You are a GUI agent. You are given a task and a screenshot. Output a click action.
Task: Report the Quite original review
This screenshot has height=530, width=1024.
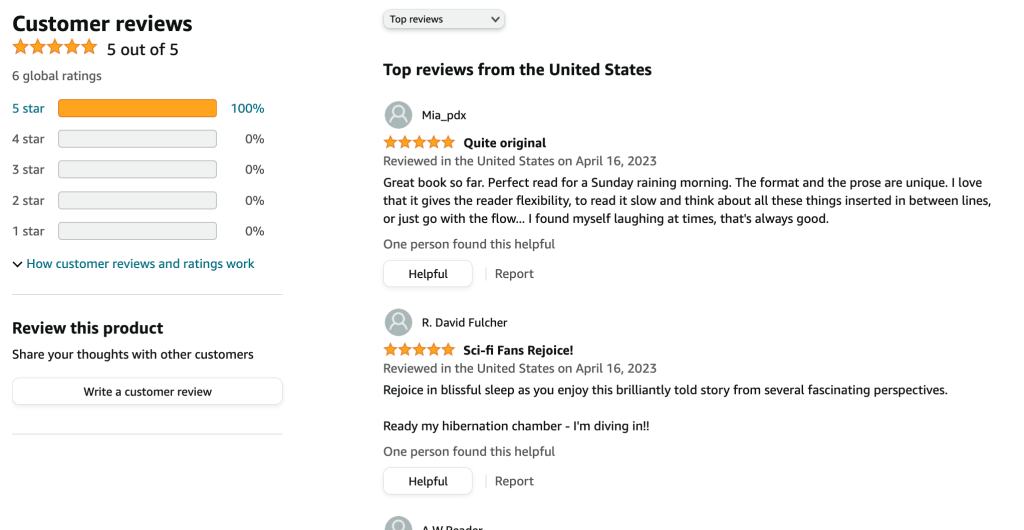(514, 274)
